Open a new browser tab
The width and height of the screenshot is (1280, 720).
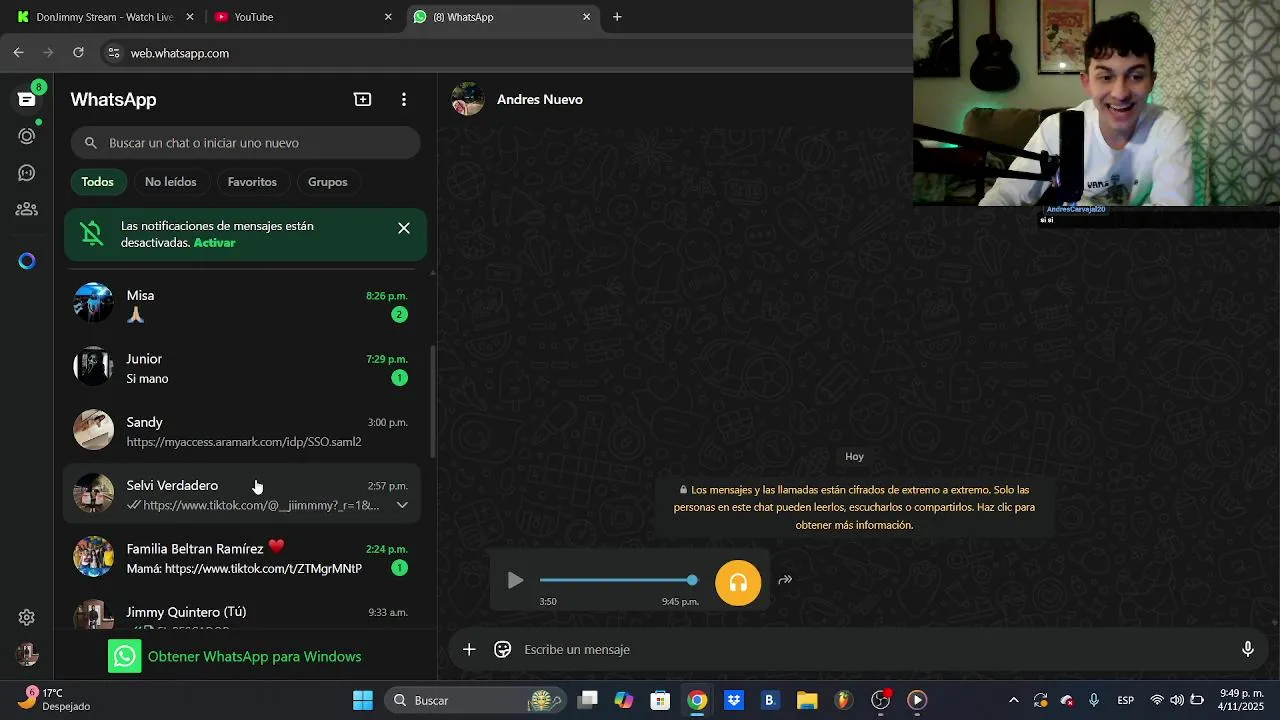tap(617, 17)
